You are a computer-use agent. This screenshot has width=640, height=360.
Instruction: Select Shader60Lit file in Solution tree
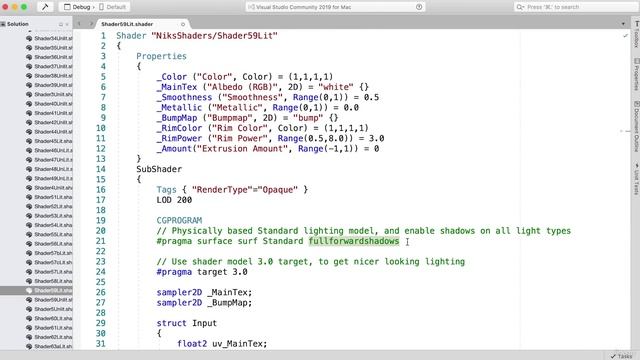(x=49, y=318)
